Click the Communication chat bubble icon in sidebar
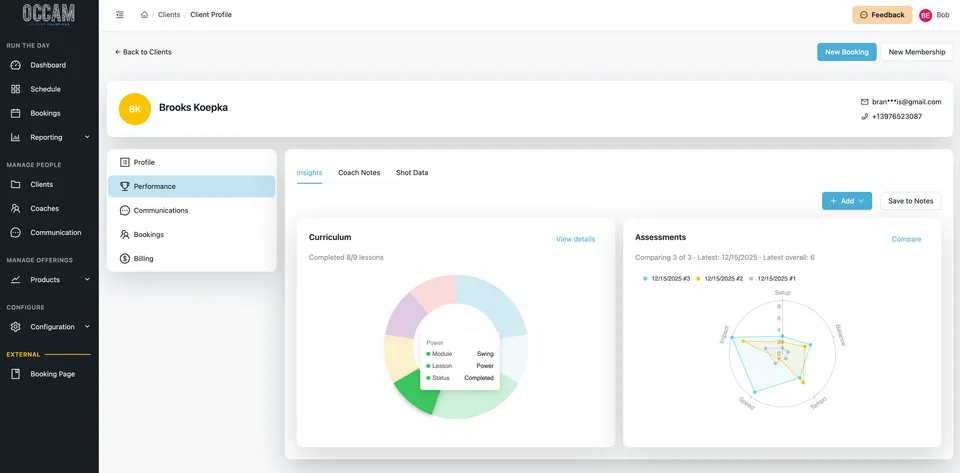The image size is (960, 473). [16, 233]
